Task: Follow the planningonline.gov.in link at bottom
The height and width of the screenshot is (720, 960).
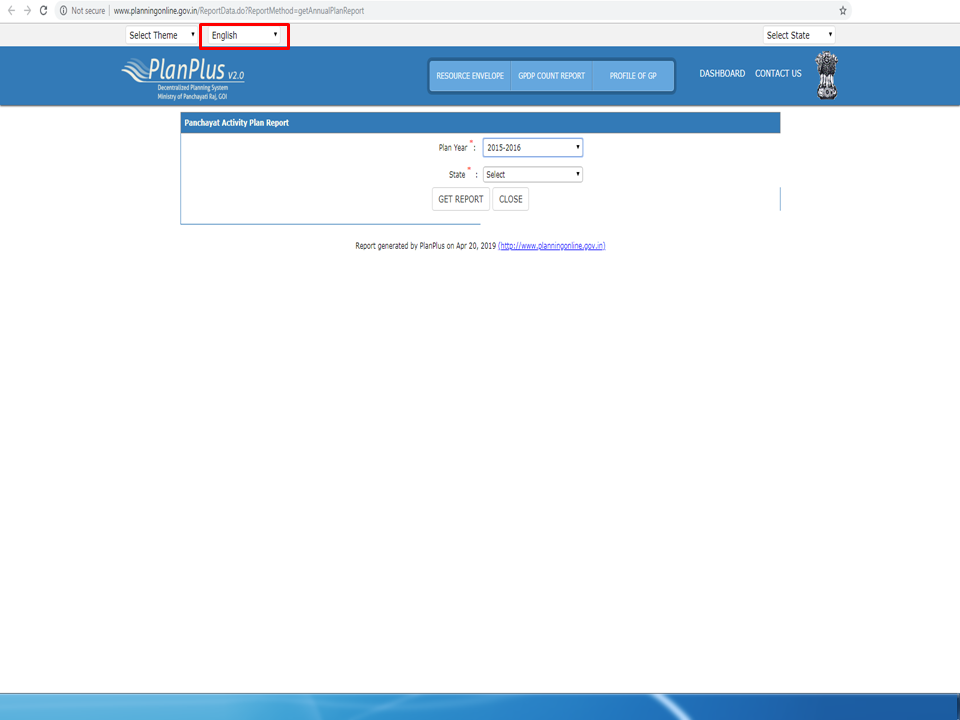Action: pos(553,245)
